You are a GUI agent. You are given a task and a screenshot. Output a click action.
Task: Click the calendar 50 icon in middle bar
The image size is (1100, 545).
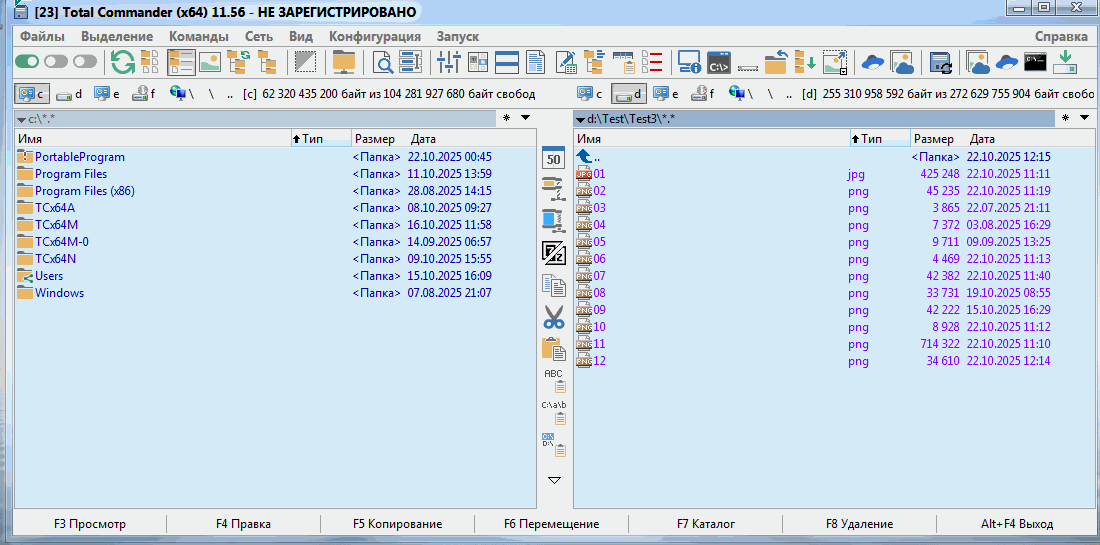click(554, 158)
